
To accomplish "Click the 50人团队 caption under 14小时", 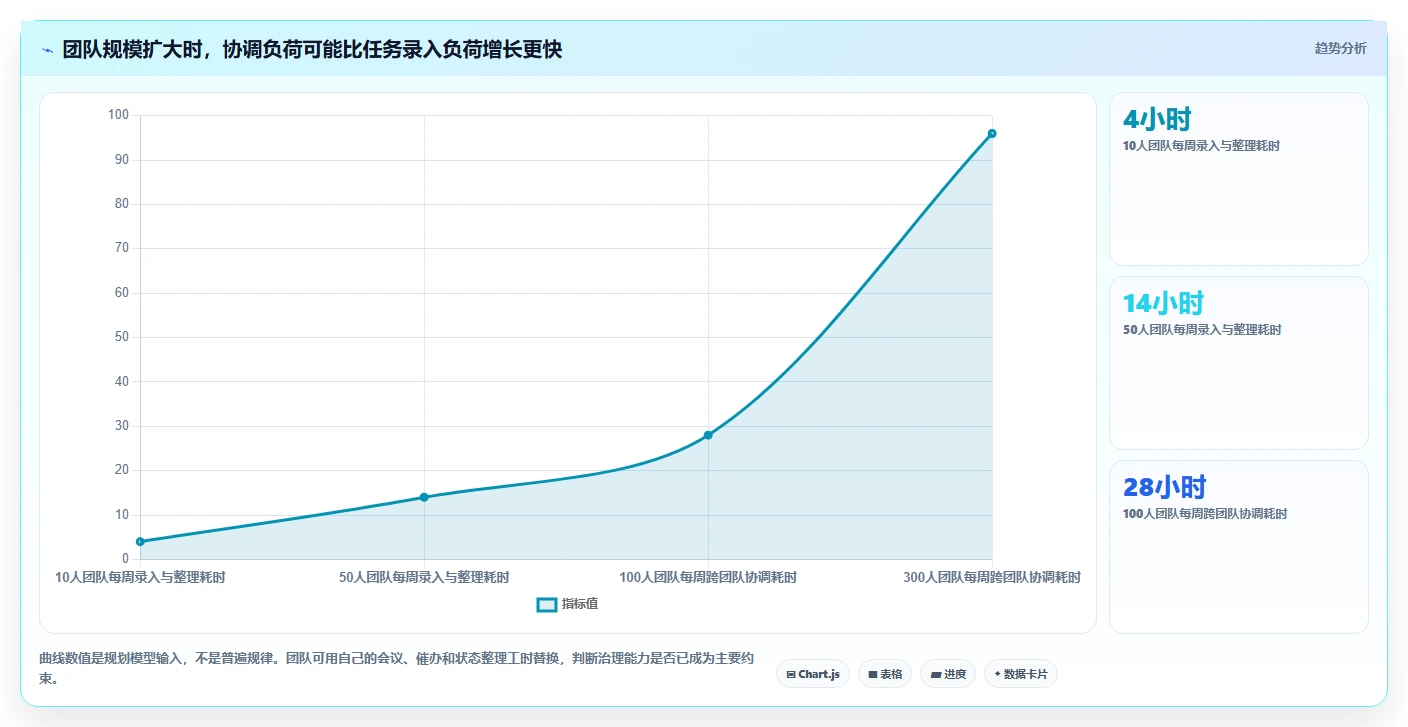I will (x=1202, y=329).
